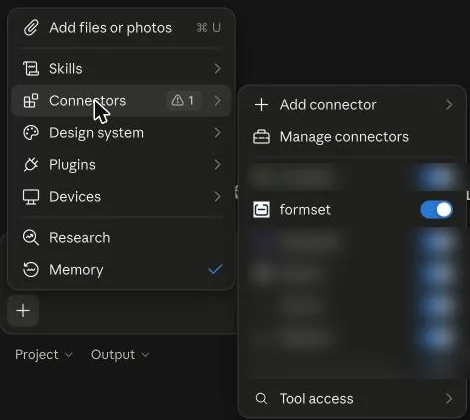Select the Design system menu entry
Viewport: 470px width, 420px height.
pos(122,133)
